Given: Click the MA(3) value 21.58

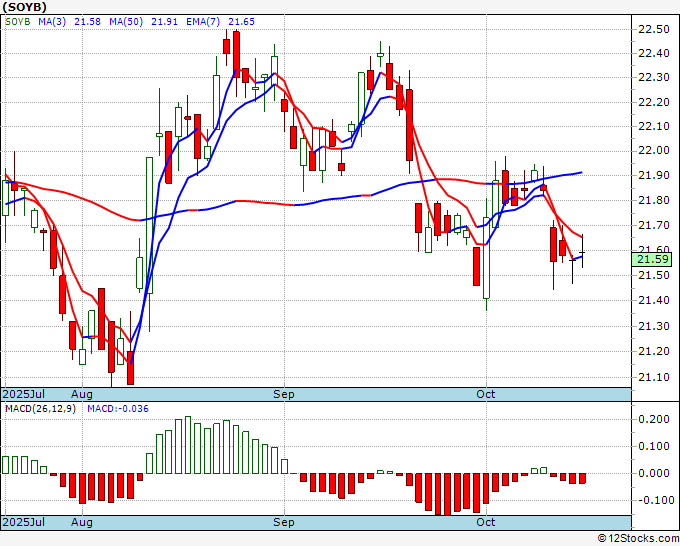Looking at the screenshot, I should 87,22.
